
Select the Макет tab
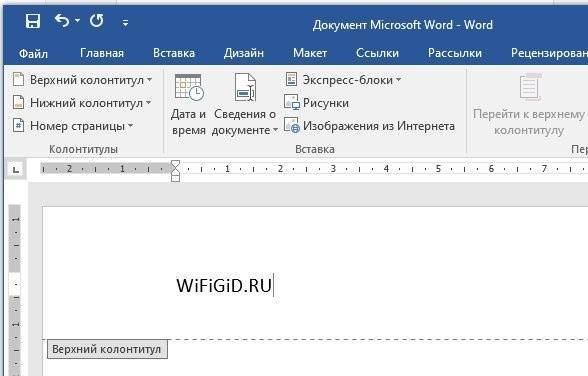pos(310,53)
